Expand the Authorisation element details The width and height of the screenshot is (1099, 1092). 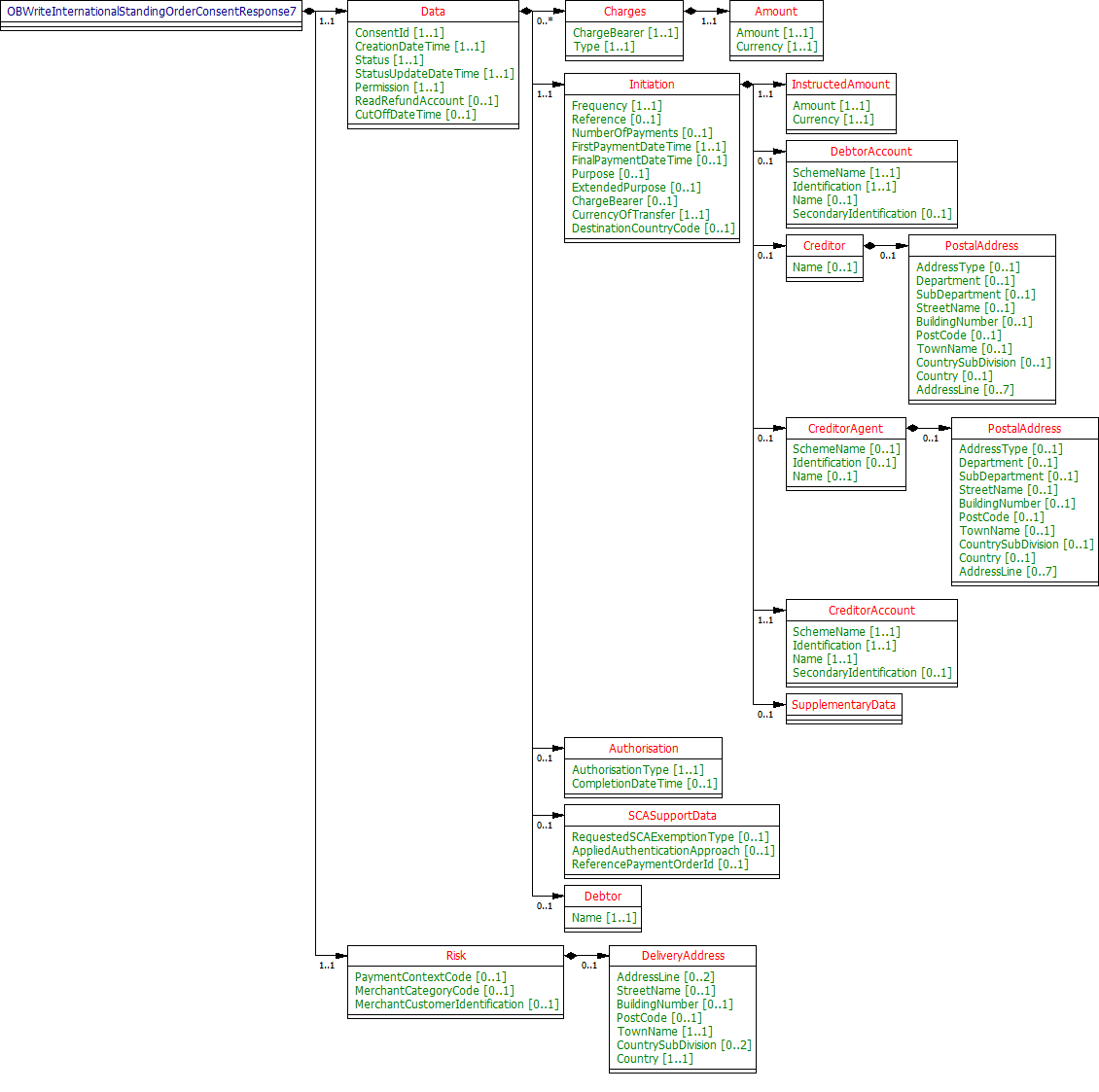[642, 748]
